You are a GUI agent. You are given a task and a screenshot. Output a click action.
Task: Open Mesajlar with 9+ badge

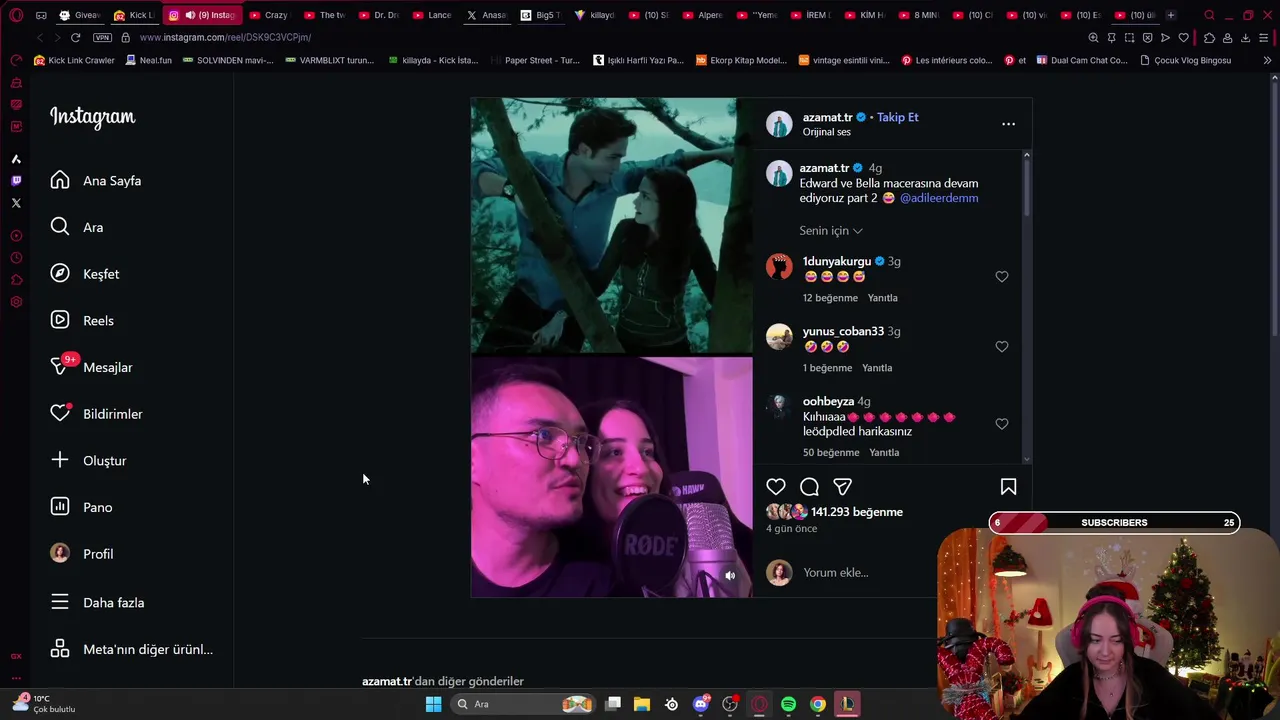(92, 367)
